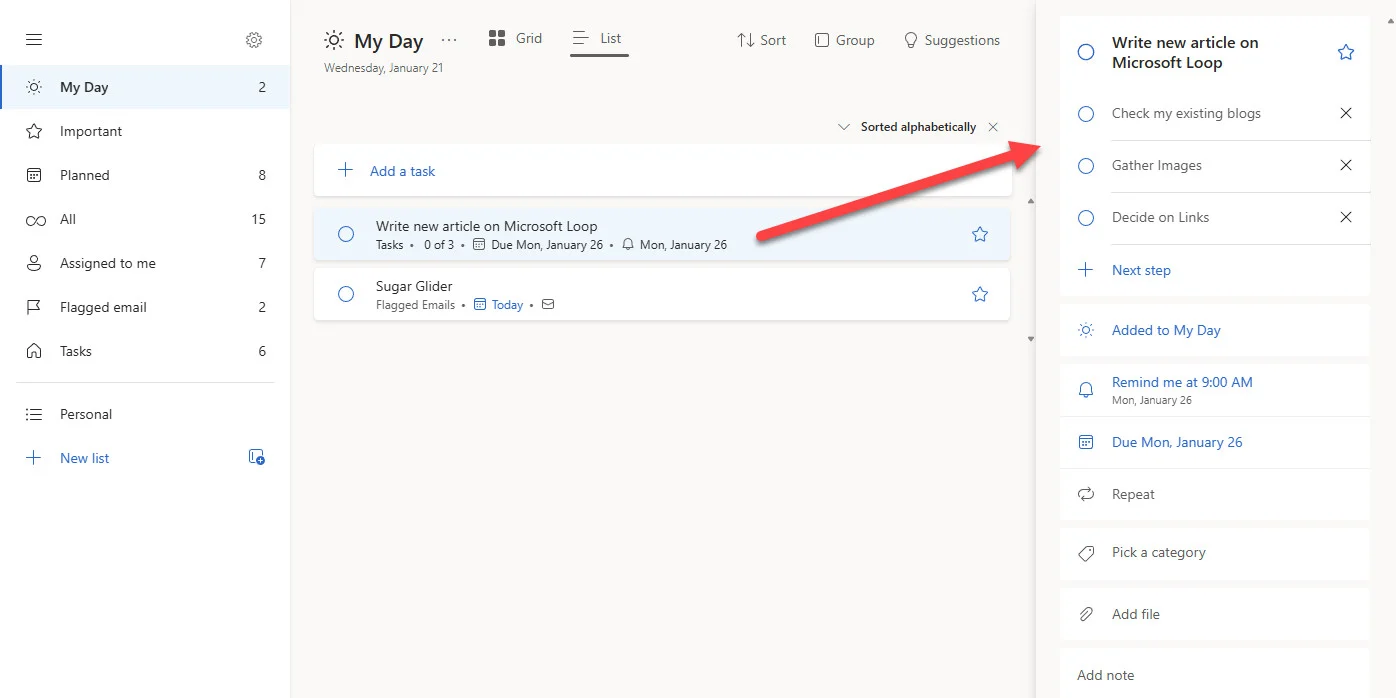The height and width of the screenshot is (698, 1396).
Task: Click the My Day heading title
Action: pyautogui.click(x=388, y=41)
